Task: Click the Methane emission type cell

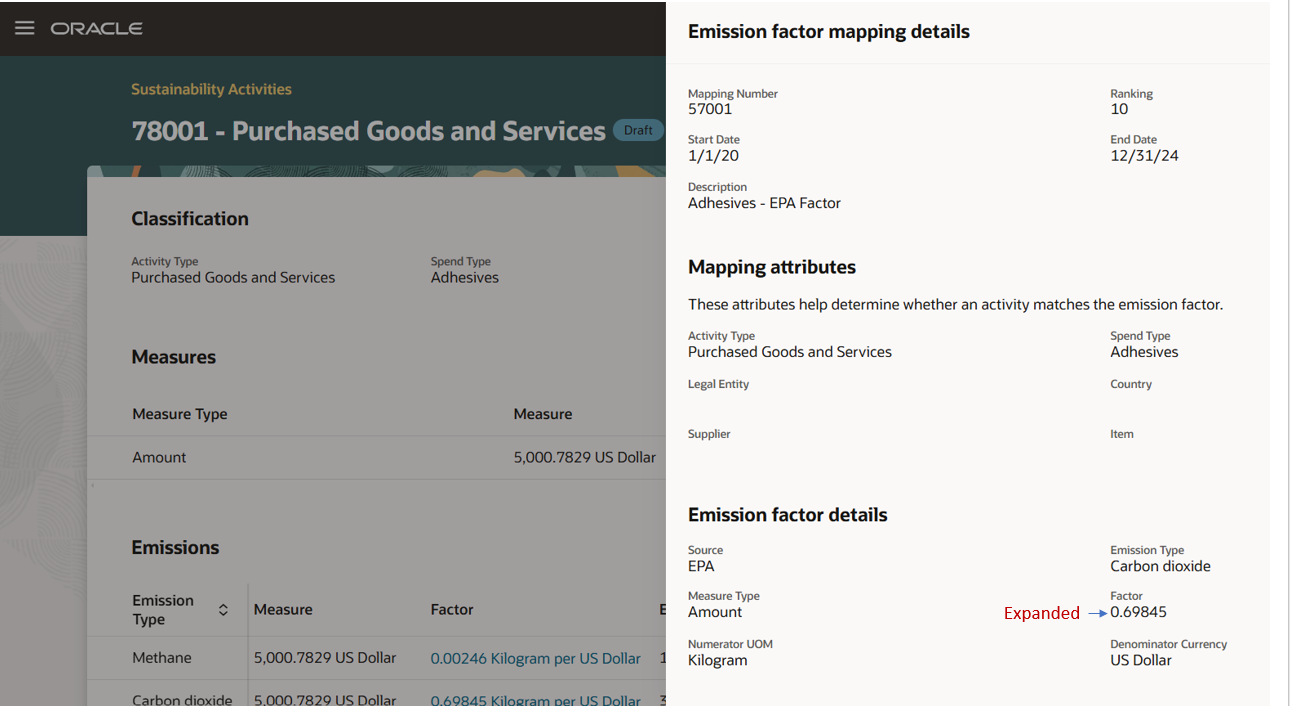Action: [162, 658]
